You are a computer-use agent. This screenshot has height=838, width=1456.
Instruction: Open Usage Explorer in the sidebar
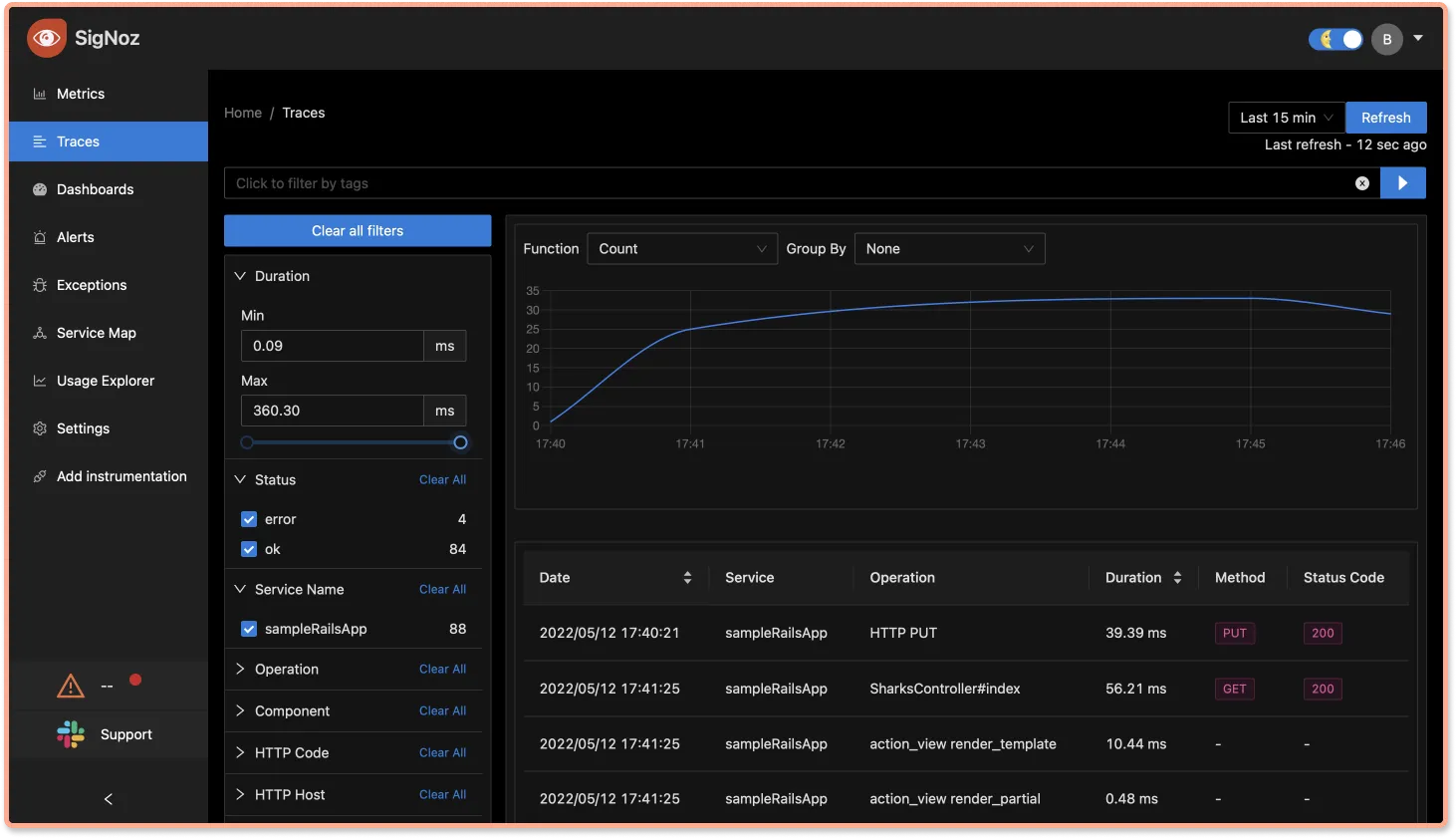pyautogui.click(x=108, y=381)
